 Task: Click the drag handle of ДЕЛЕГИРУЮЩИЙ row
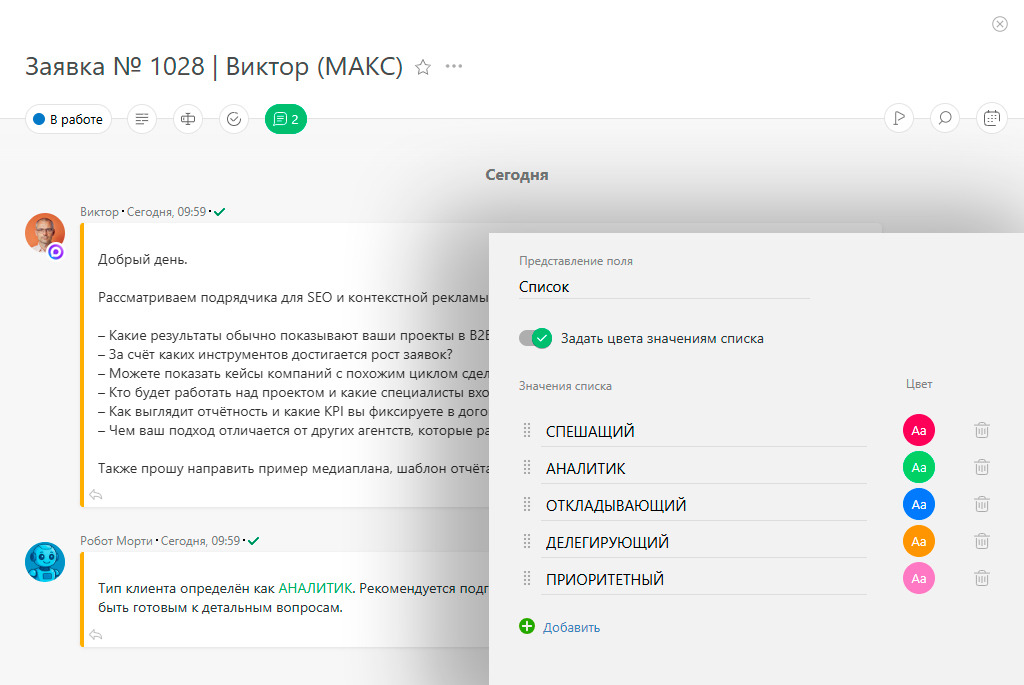point(527,541)
